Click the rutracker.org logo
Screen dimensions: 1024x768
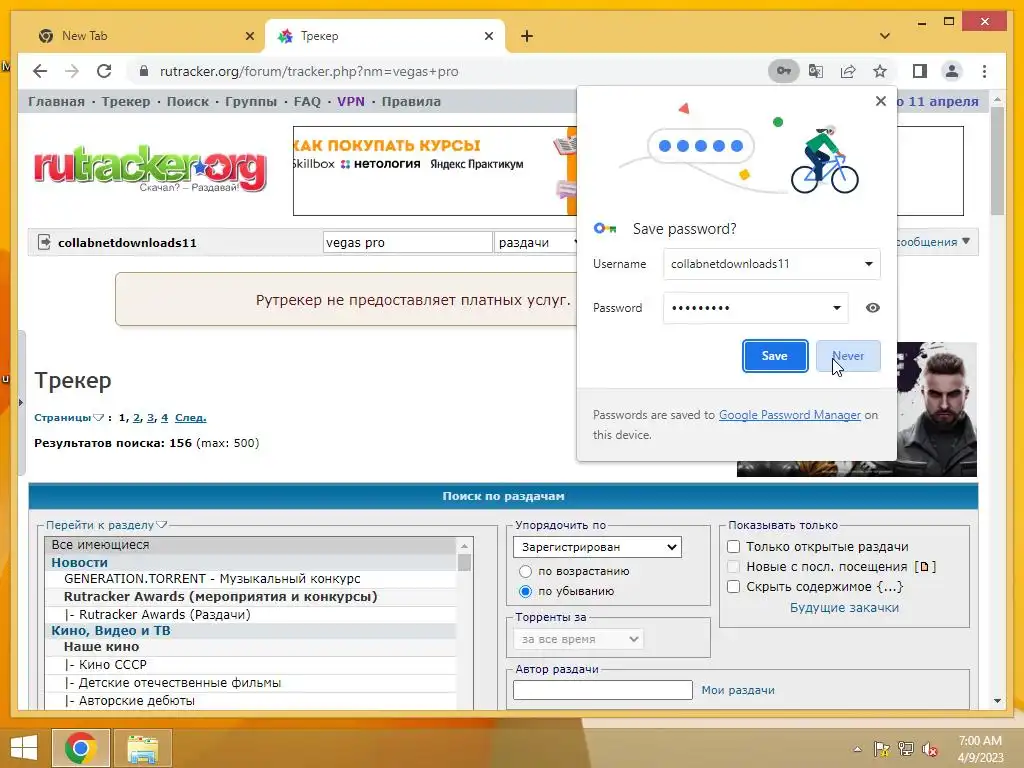tap(151, 170)
